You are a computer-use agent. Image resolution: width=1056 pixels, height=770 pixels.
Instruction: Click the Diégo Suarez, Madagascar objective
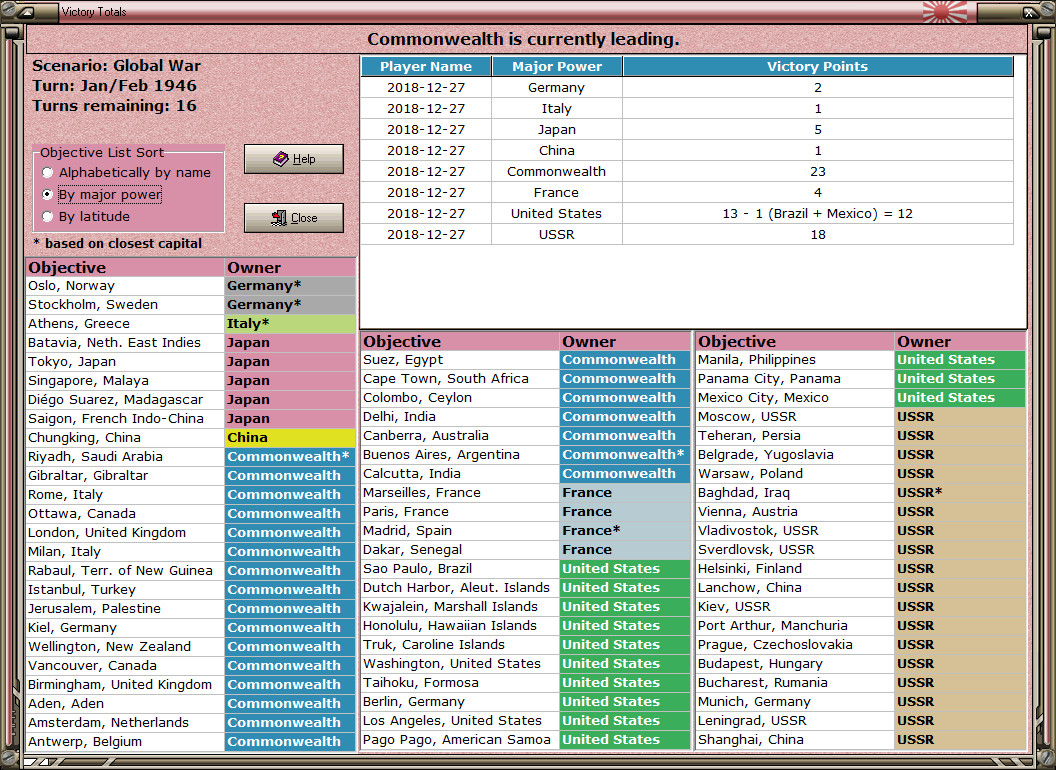[125, 399]
